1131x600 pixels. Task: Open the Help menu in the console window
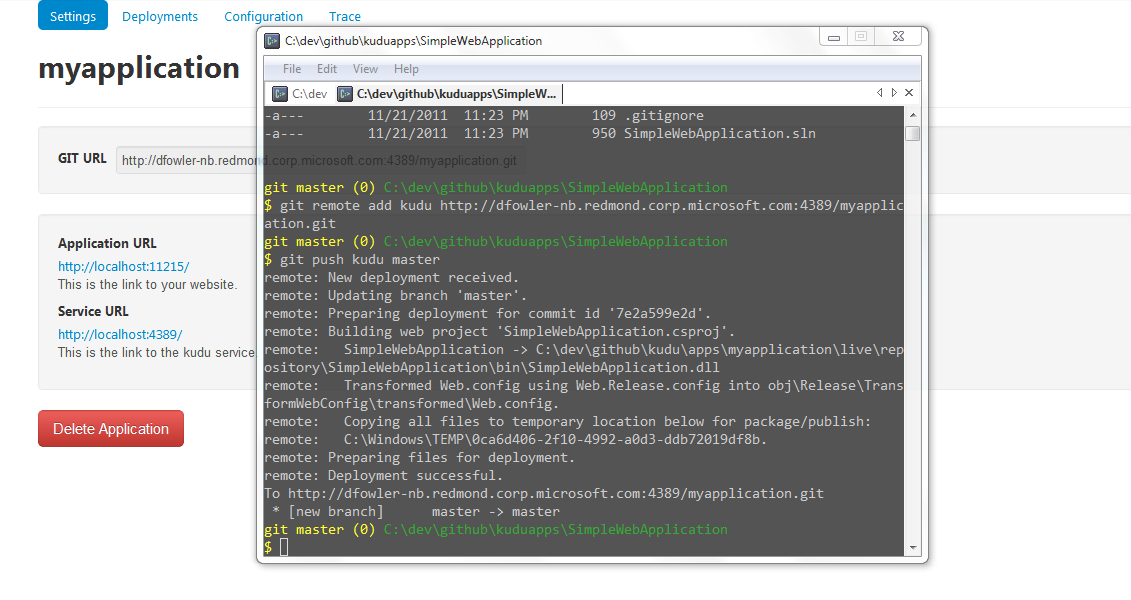point(406,69)
